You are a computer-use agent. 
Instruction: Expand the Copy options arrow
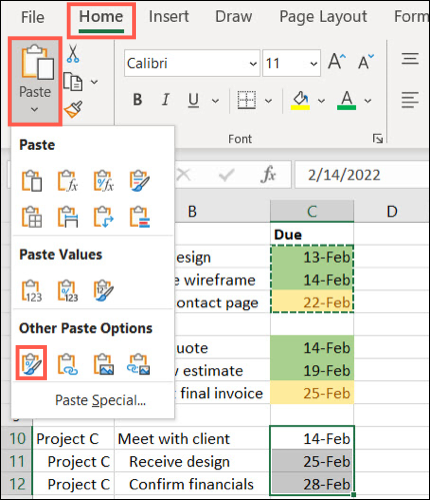pyautogui.click(x=94, y=82)
